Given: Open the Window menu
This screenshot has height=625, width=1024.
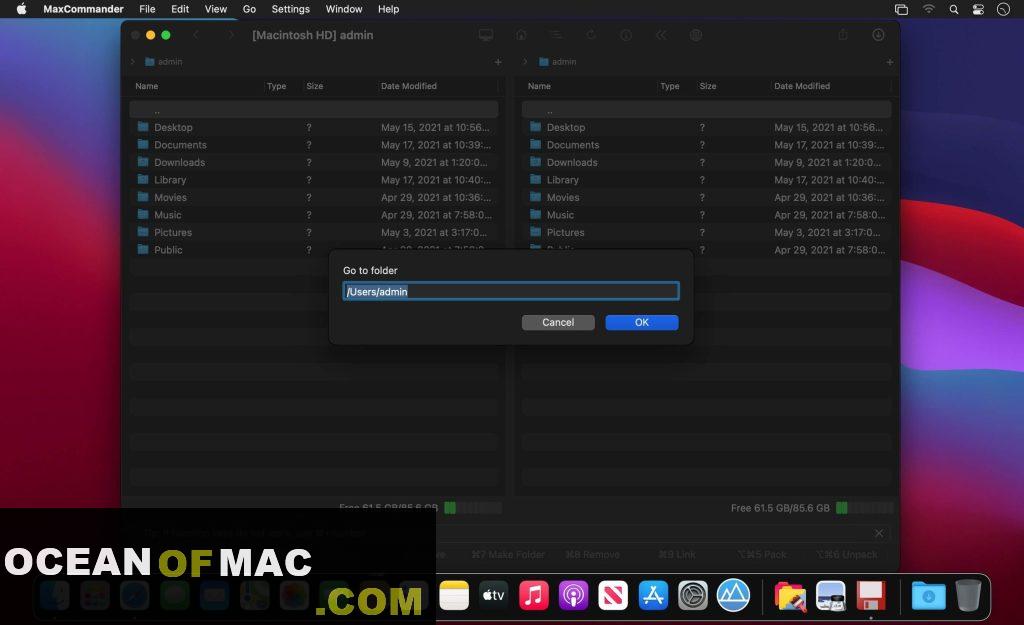Looking at the screenshot, I should pyautogui.click(x=344, y=9).
